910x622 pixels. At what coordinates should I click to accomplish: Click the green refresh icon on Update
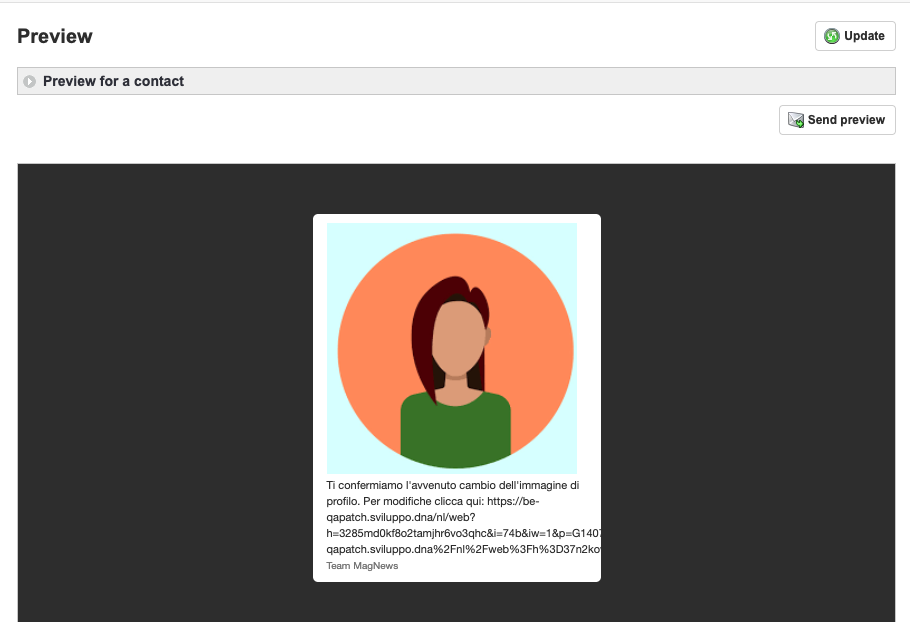[x=831, y=36]
